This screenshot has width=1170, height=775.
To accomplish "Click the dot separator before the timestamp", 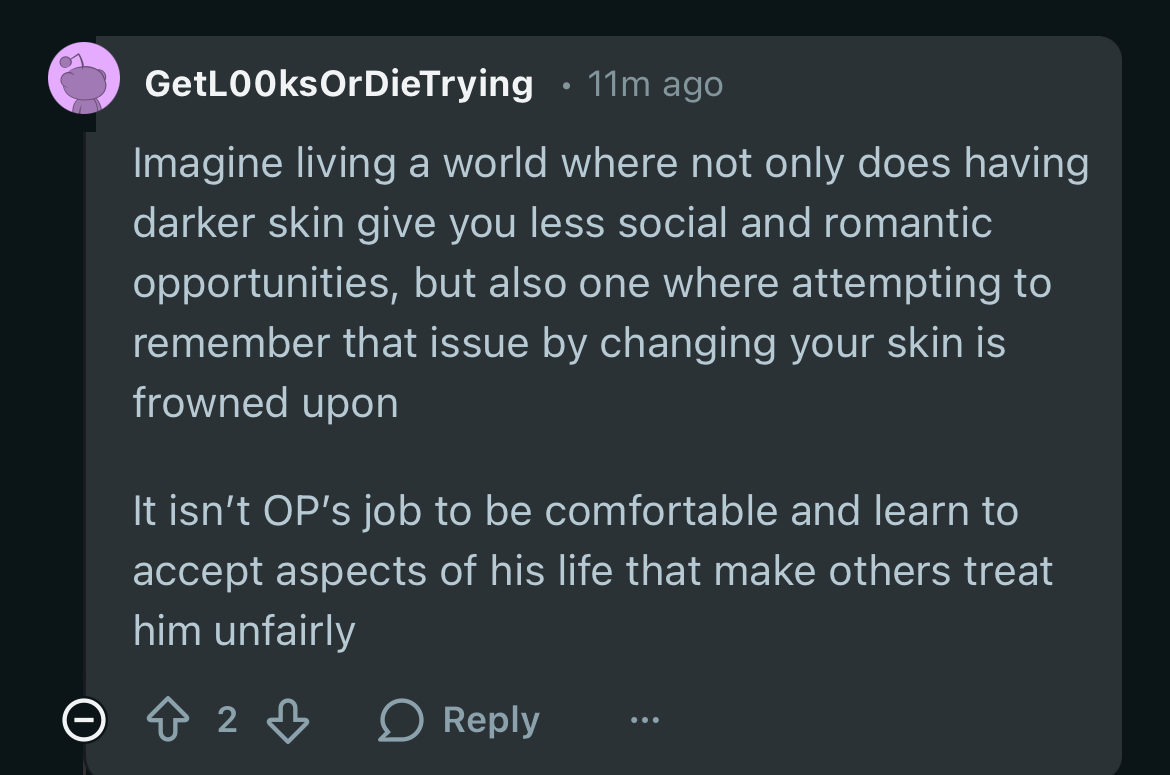I will [x=566, y=86].
